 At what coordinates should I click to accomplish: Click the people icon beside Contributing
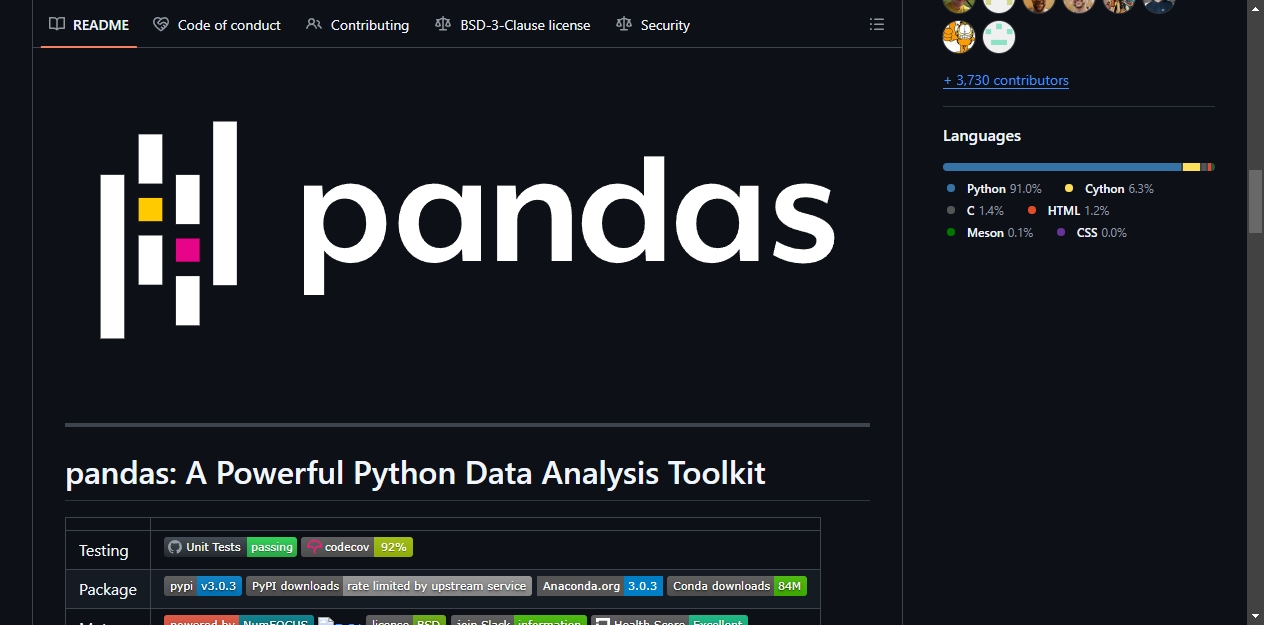(x=314, y=24)
